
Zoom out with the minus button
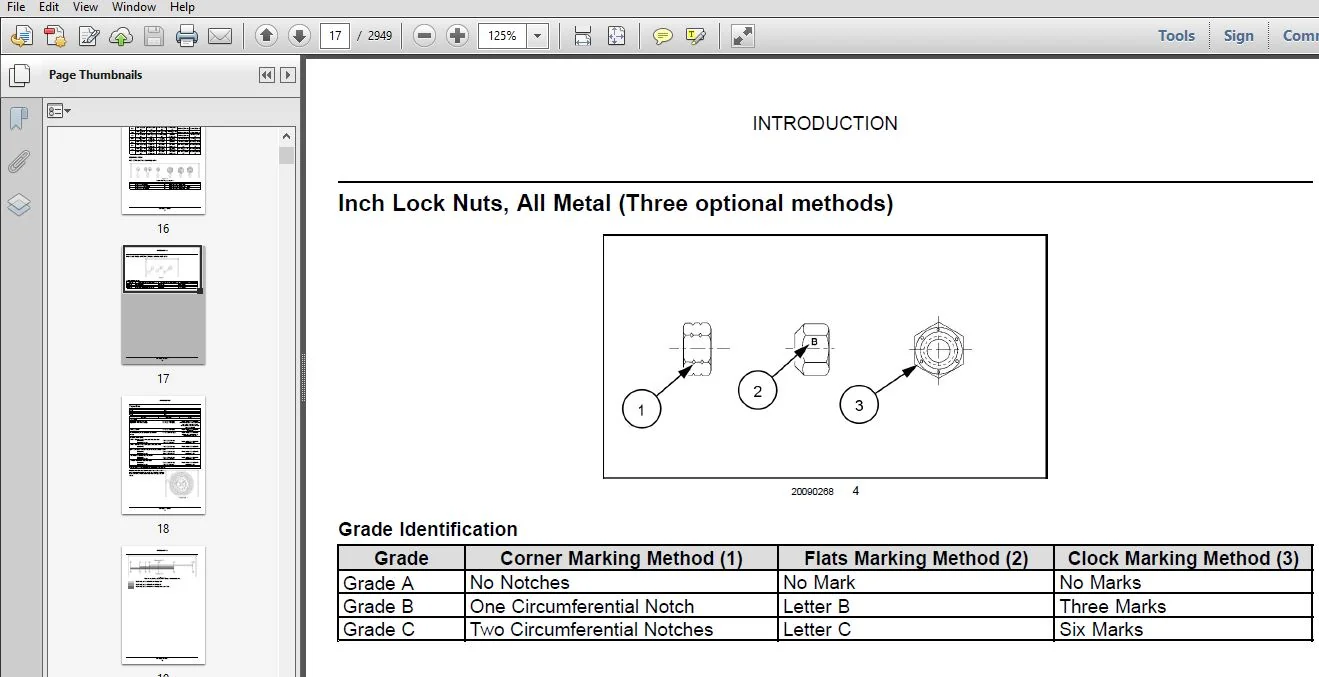[x=424, y=36]
